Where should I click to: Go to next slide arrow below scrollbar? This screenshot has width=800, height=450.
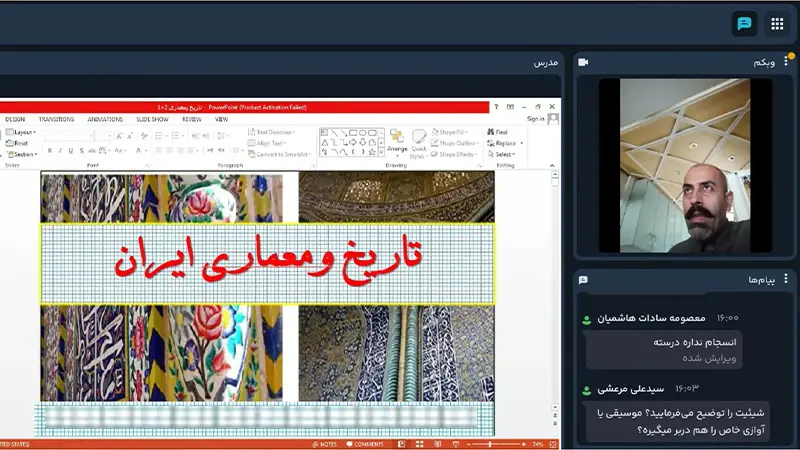coord(555,423)
